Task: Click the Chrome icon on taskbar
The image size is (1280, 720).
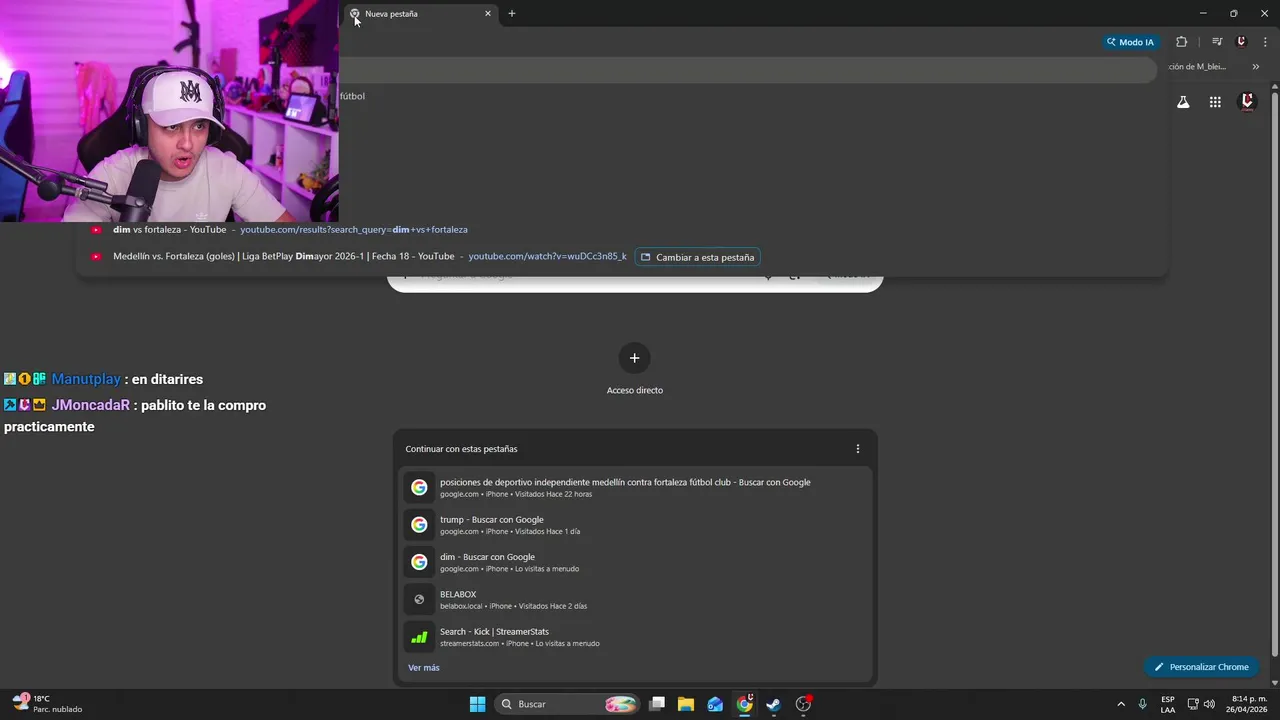Action: [x=745, y=704]
